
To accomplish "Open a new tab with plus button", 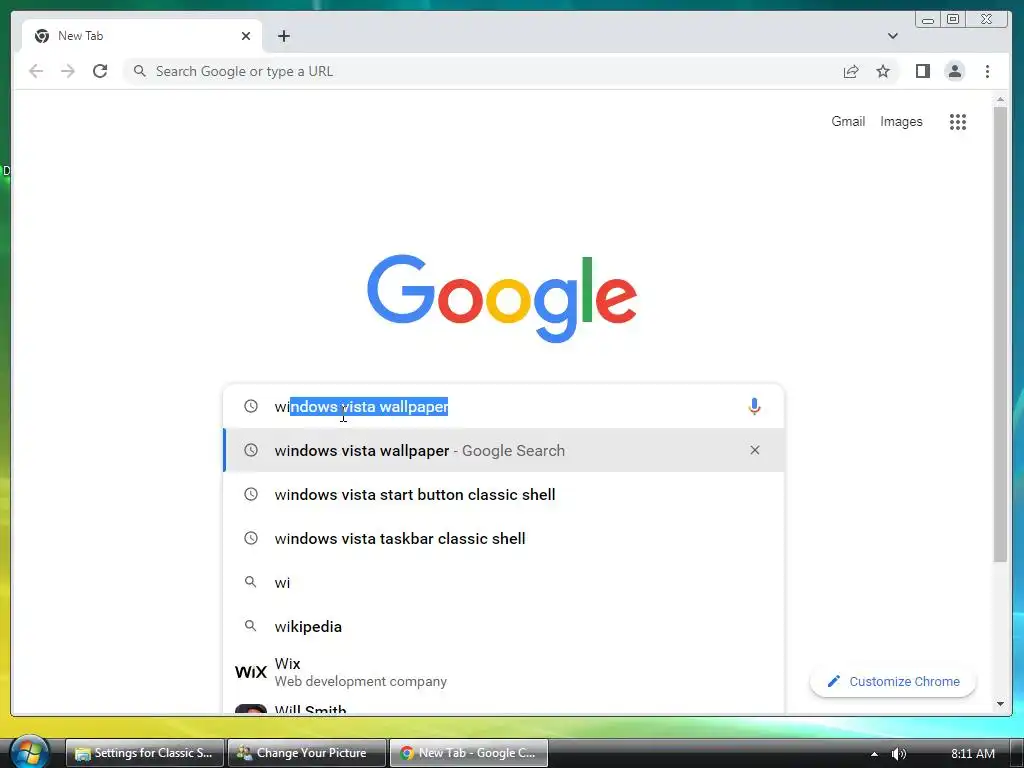I will 283,36.
